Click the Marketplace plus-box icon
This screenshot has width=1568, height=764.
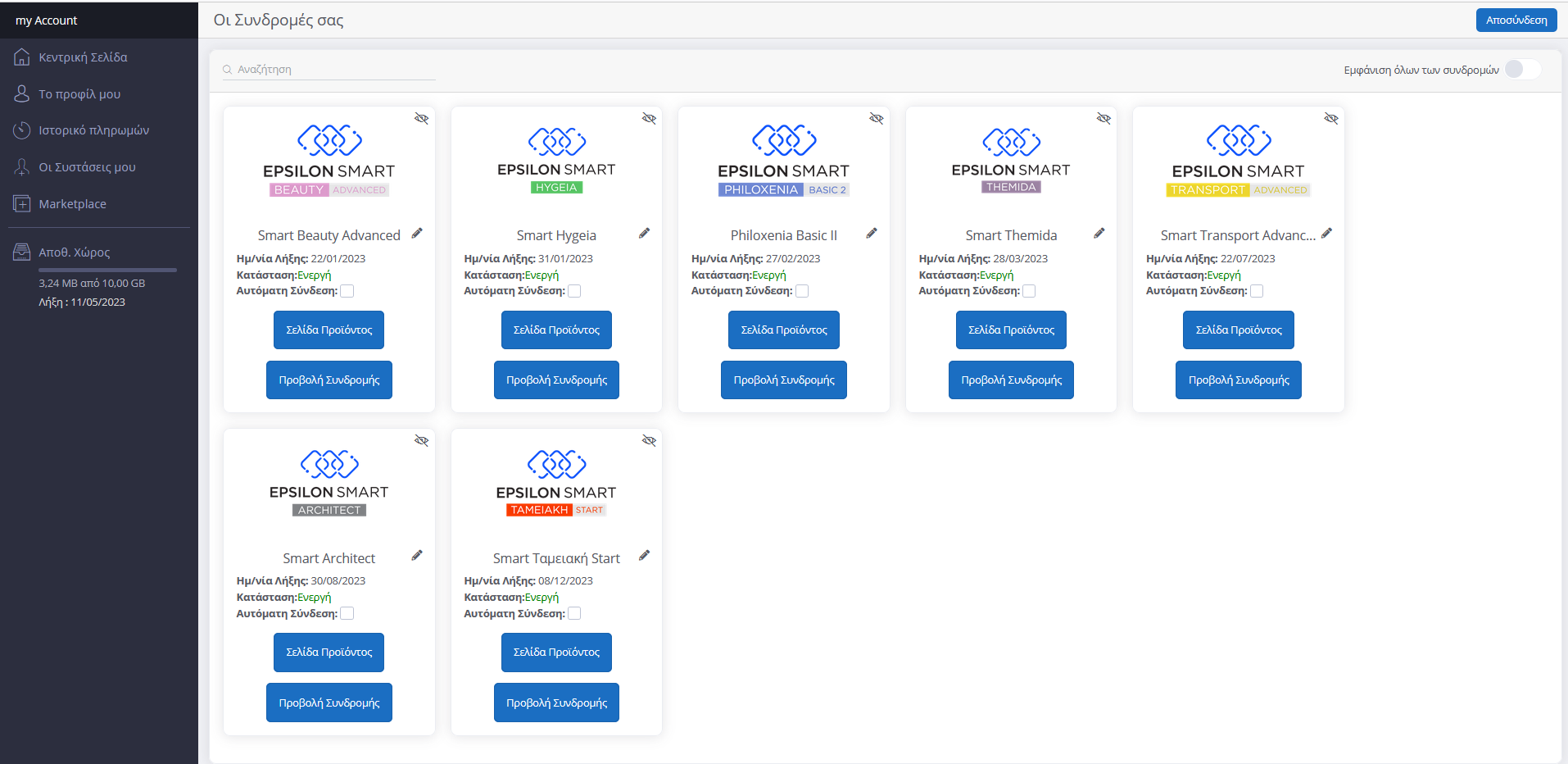(x=22, y=203)
